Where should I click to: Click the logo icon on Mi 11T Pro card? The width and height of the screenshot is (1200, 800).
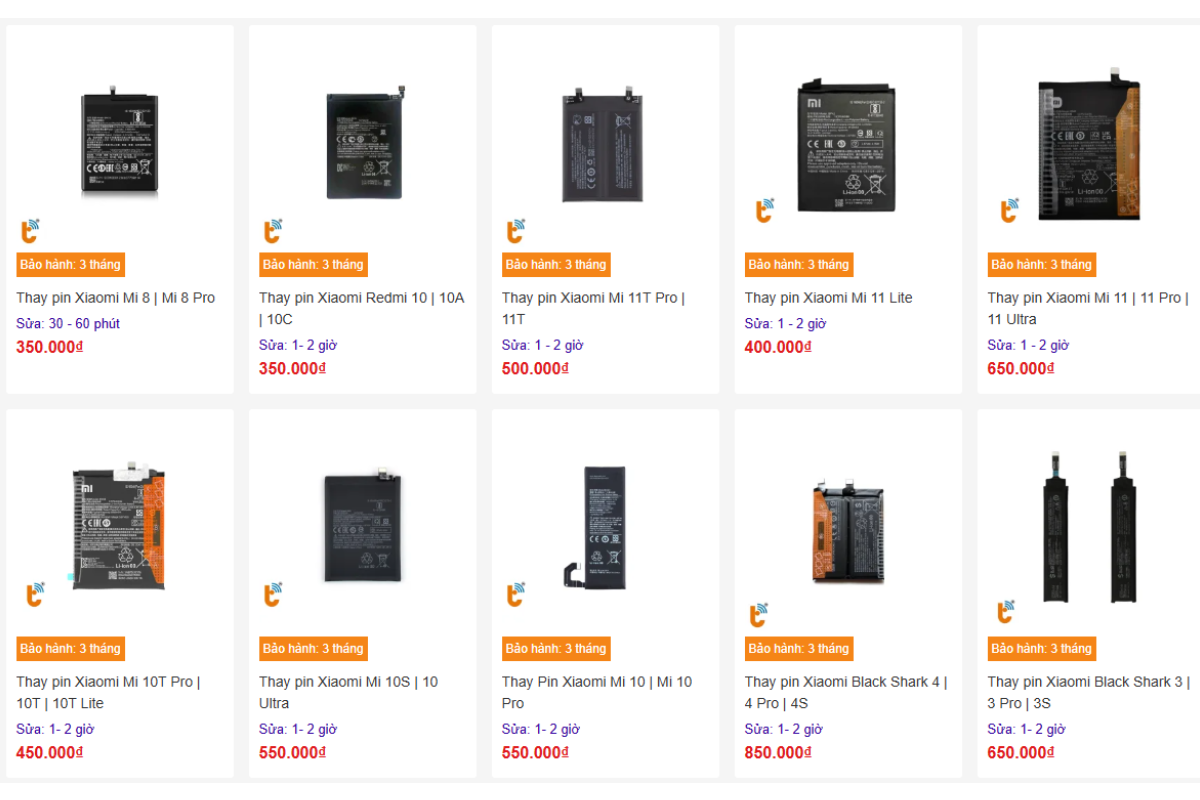coord(514,231)
